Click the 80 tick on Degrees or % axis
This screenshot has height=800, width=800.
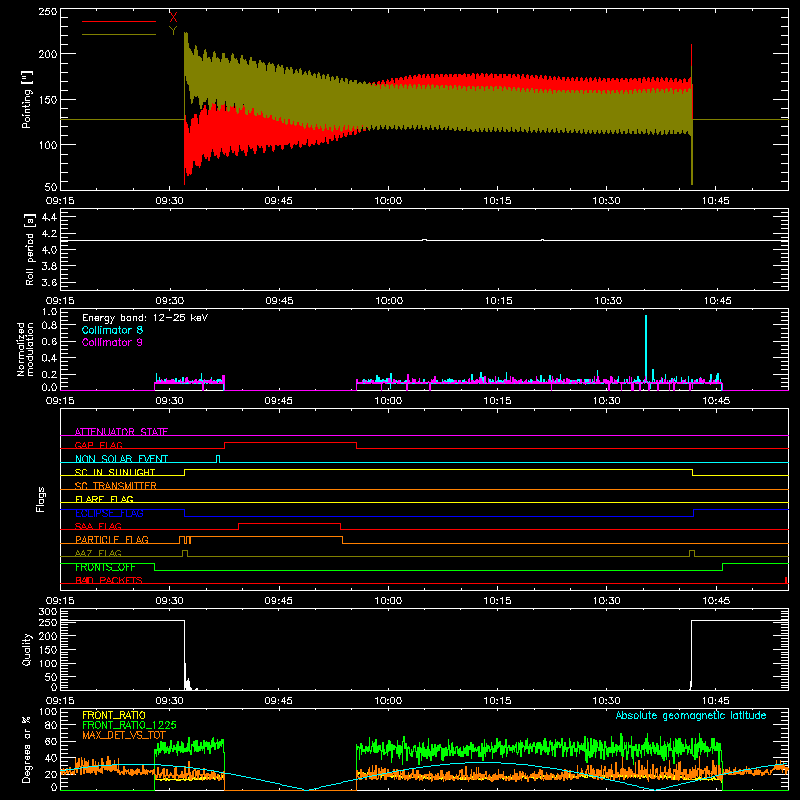pyautogui.click(x=51, y=724)
